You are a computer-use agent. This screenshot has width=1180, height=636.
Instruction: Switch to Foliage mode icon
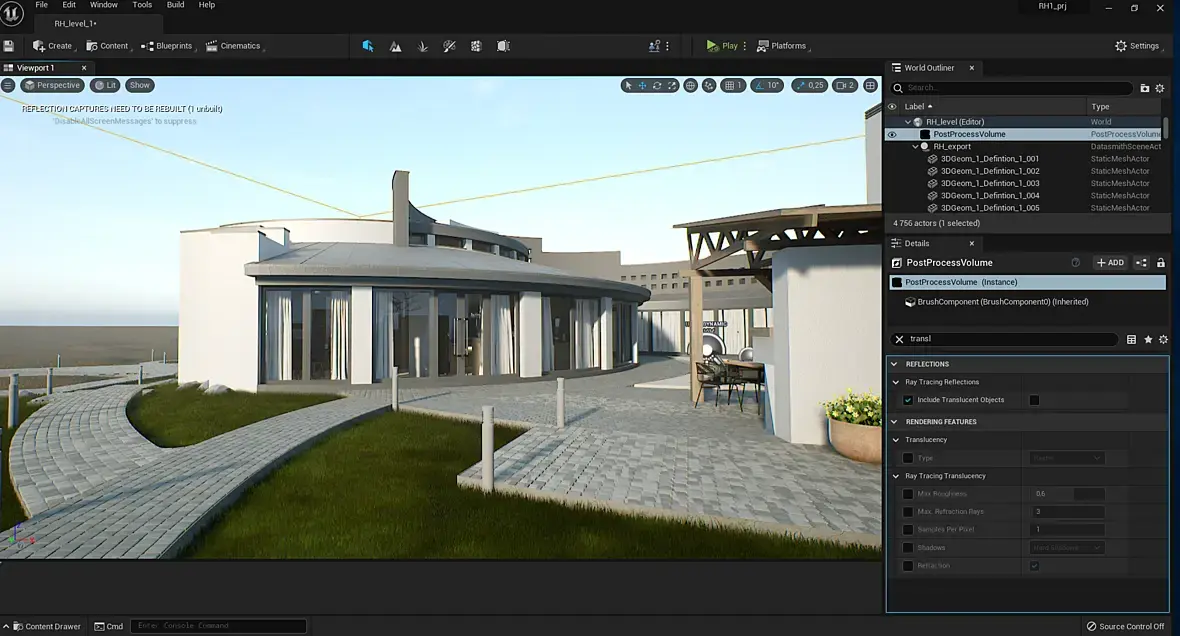422,46
